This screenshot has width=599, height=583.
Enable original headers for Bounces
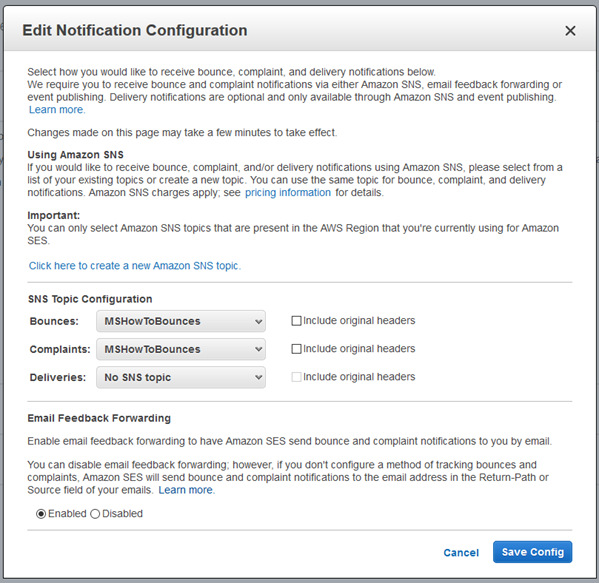[x=296, y=321]
